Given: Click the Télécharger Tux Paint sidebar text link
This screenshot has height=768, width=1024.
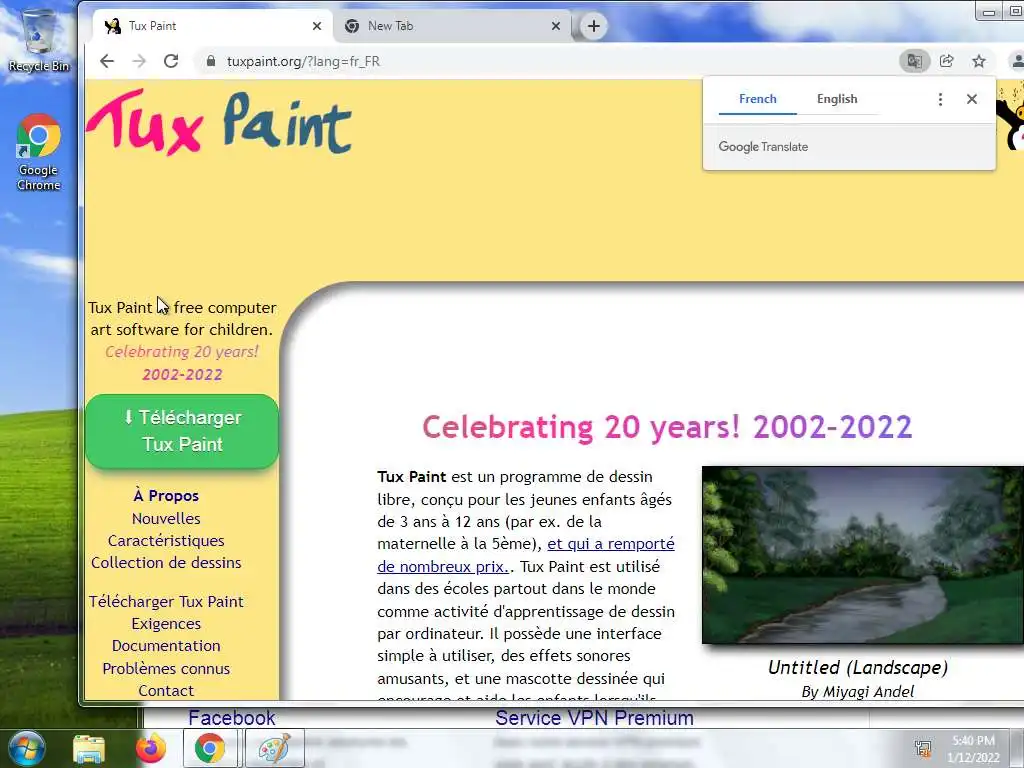Looking at the screenshot, I should pyautogui.click(x=166, y=601).
